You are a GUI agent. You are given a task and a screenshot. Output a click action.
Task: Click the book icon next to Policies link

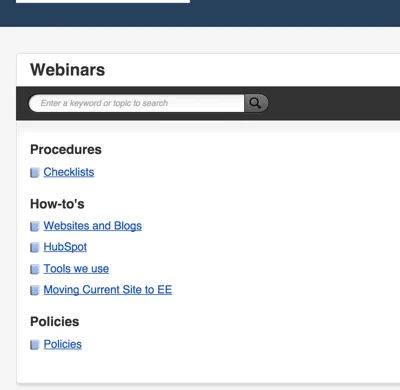click(35, 345)
